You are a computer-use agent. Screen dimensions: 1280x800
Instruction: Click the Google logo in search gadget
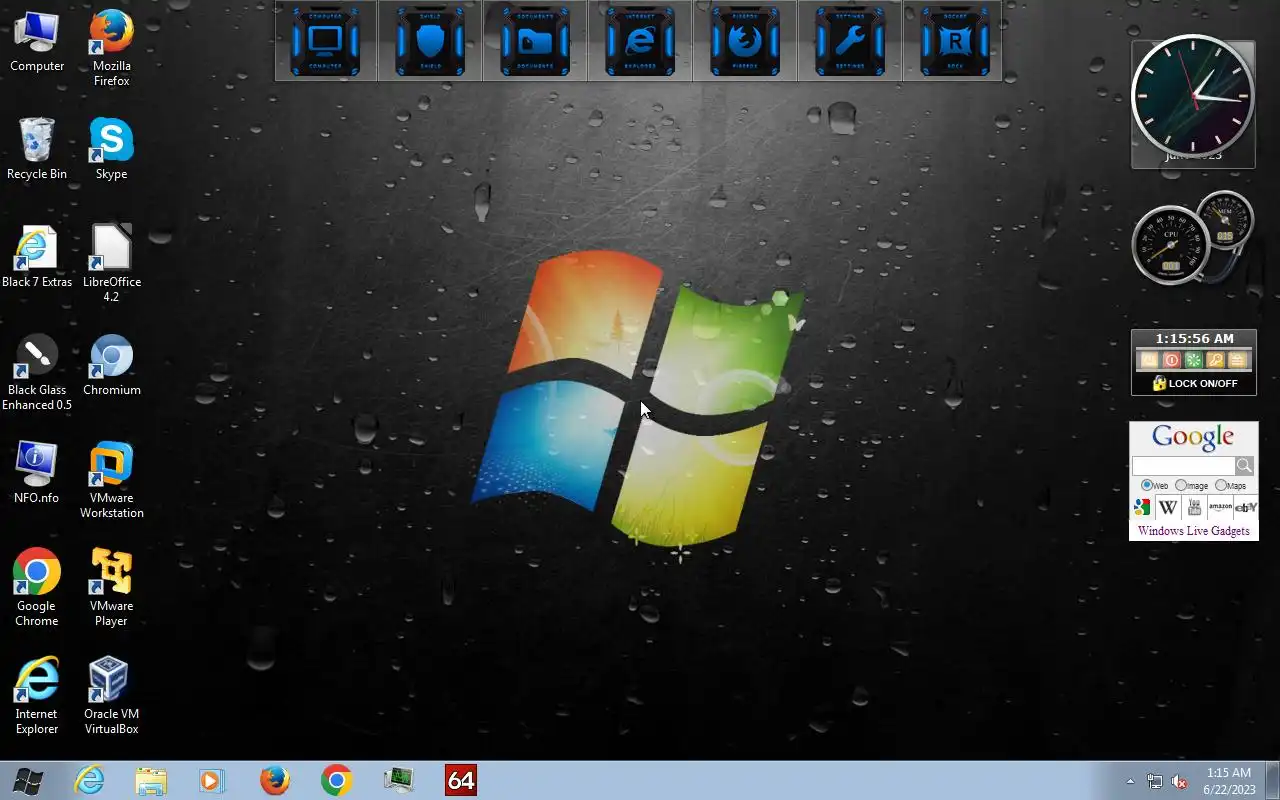tap(1193, 438)
